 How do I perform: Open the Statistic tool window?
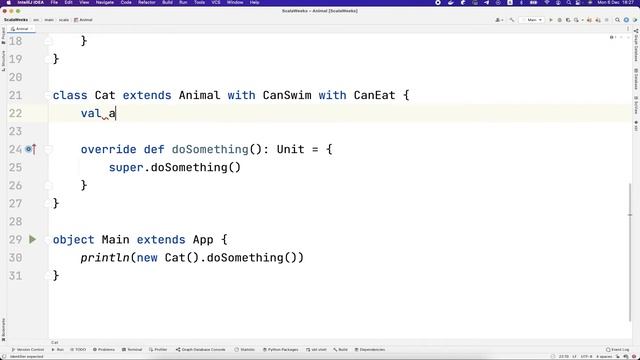tap(245, 350)
